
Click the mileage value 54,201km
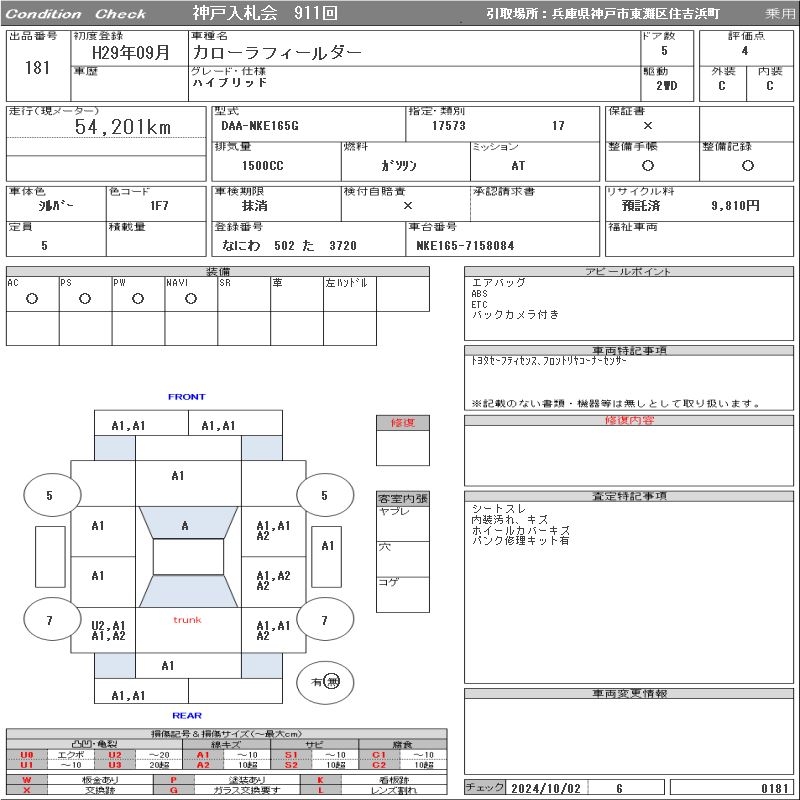(x=123, y=127)
